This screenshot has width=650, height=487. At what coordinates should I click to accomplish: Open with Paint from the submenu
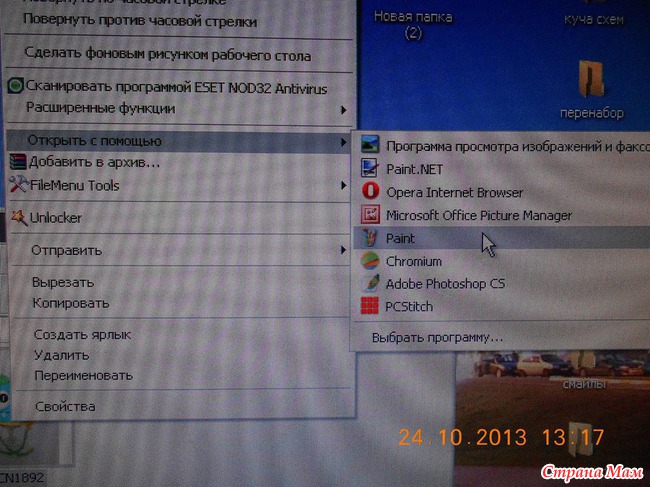click(x=401, y=239)
